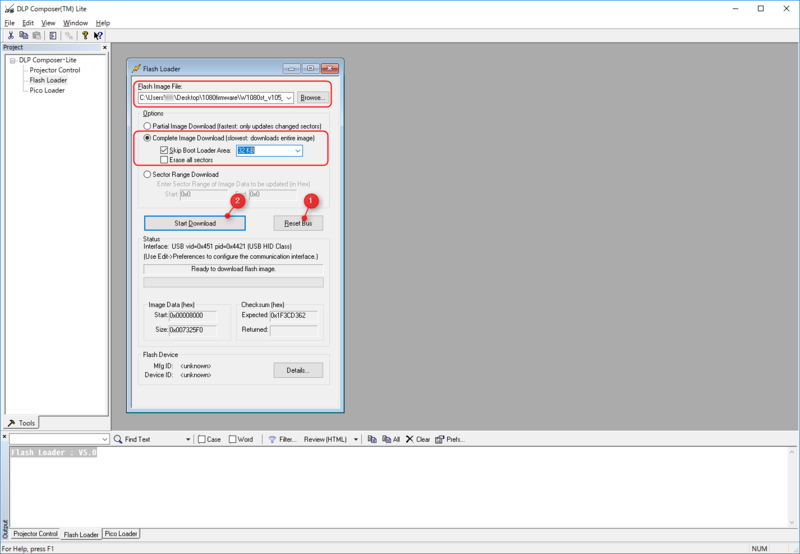This screenshot has width=800, height=554.
Task: Click the Find Text magnifier icon
Action: point(118,439)
